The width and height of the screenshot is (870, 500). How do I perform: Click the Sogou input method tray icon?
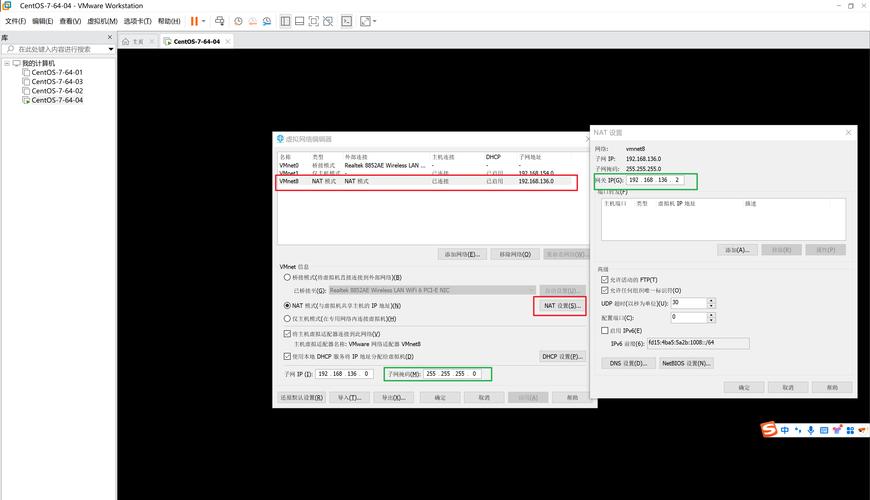coord(768,430)
